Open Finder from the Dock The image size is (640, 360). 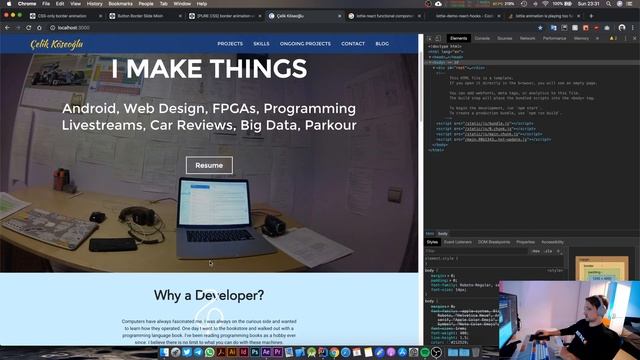point(164,352)
